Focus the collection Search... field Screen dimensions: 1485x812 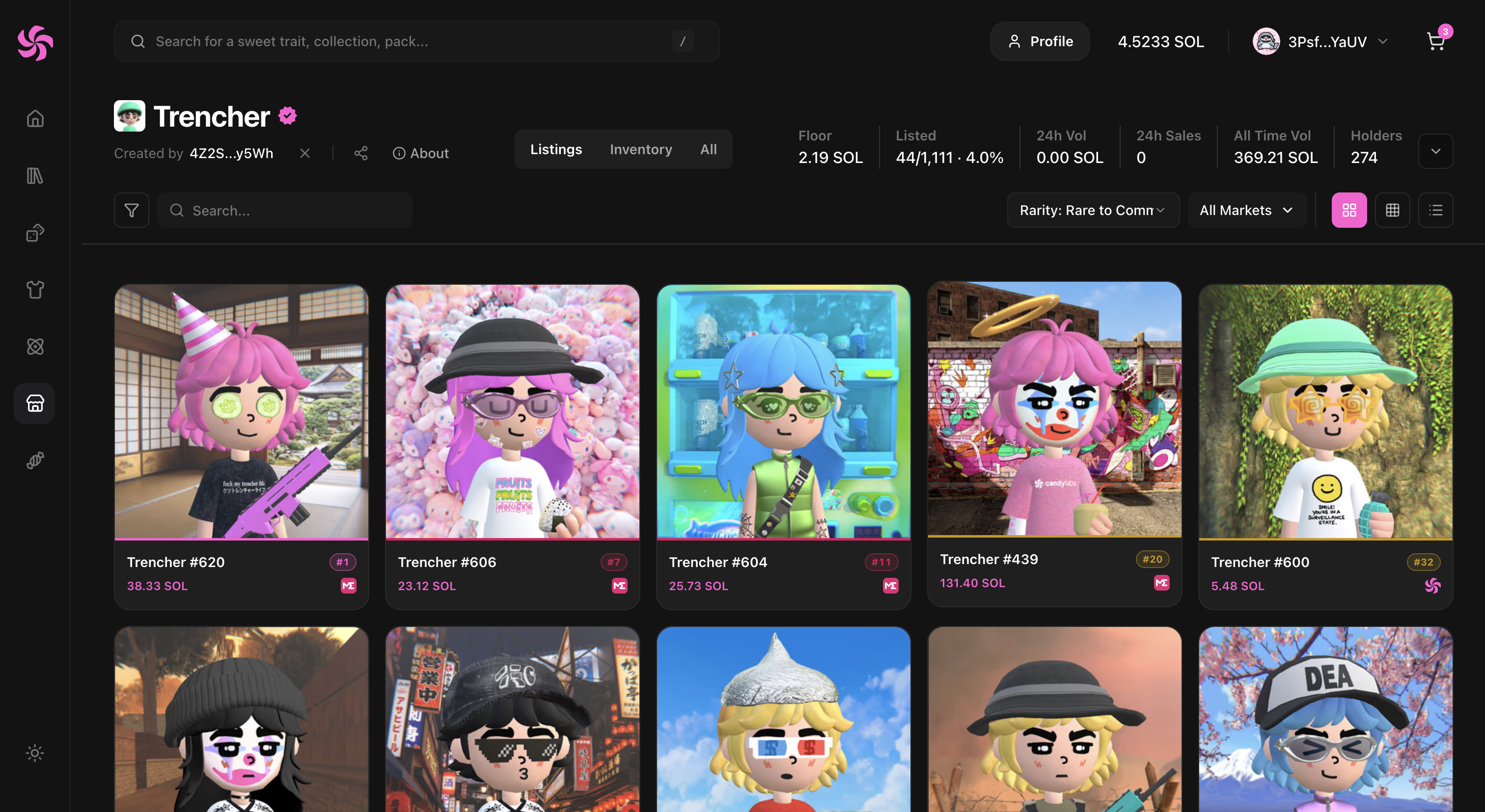285,210
